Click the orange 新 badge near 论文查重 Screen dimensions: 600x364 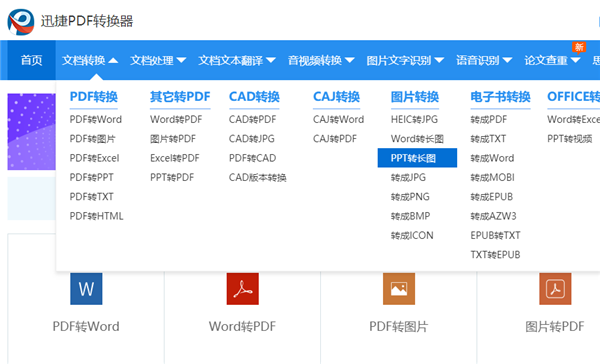pyautogui.click(x=579, y=47)
